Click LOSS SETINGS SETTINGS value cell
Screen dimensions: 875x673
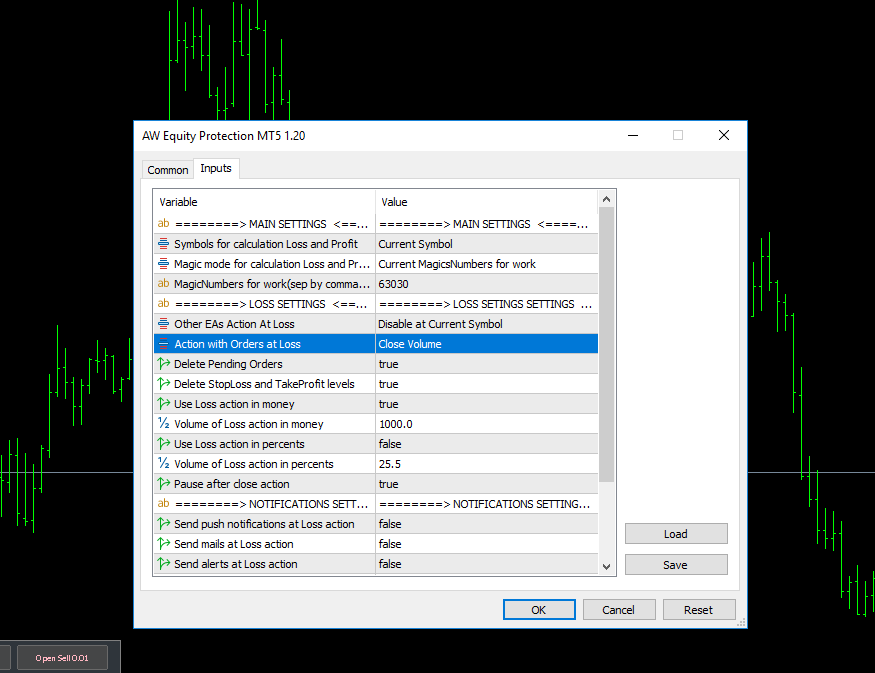(x=487, y=304)
